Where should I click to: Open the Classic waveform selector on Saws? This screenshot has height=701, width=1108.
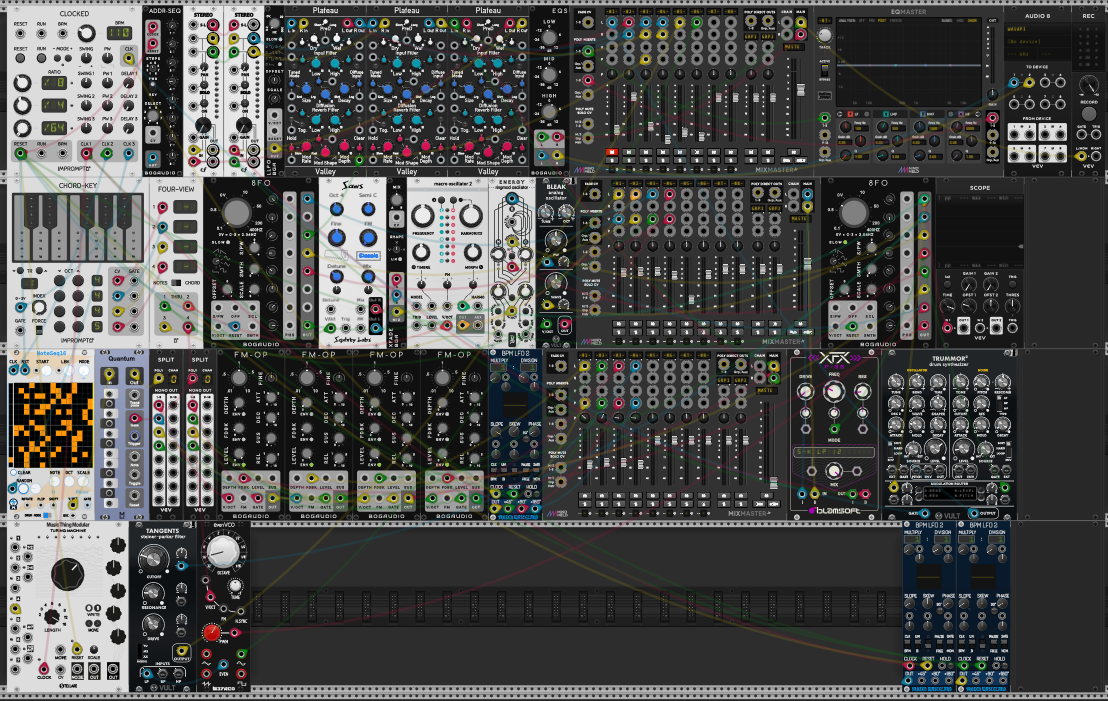367,256
